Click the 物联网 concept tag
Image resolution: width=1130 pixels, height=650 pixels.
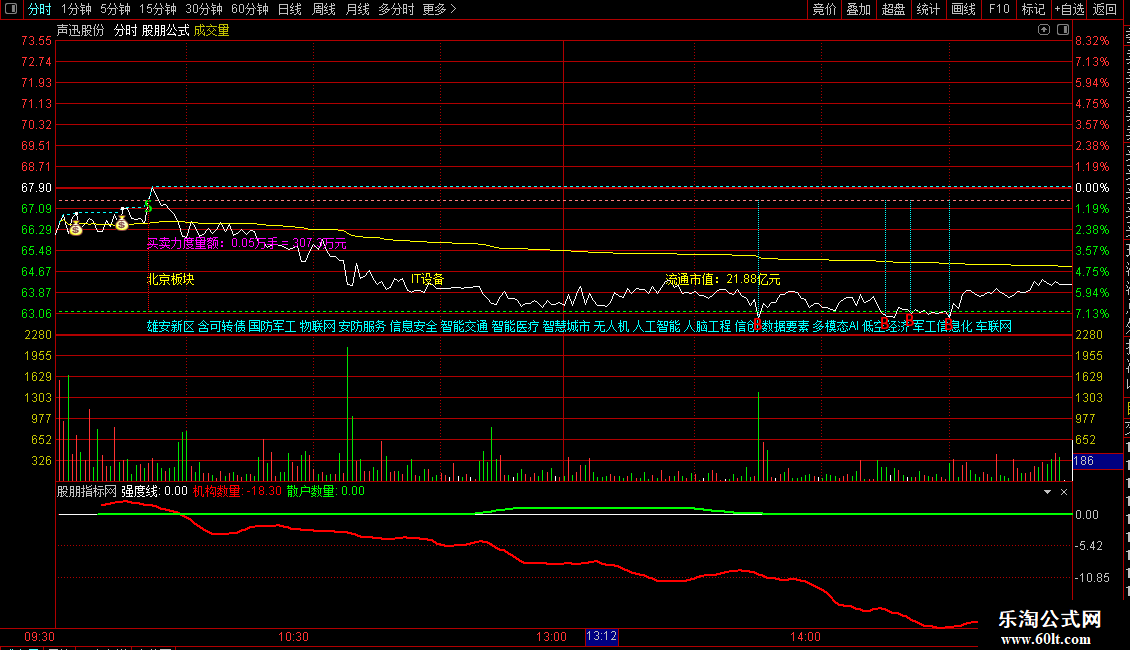coord(318,326)
